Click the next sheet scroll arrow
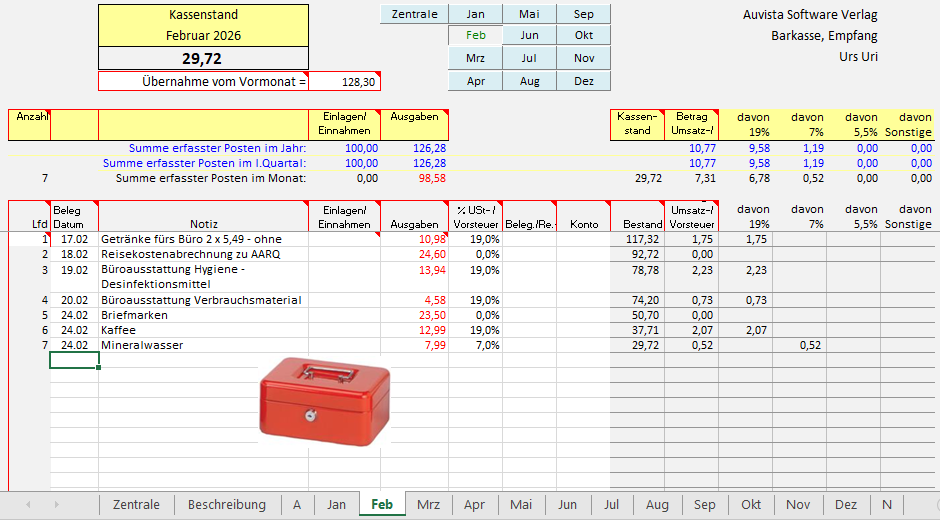 tap(55, 505)
